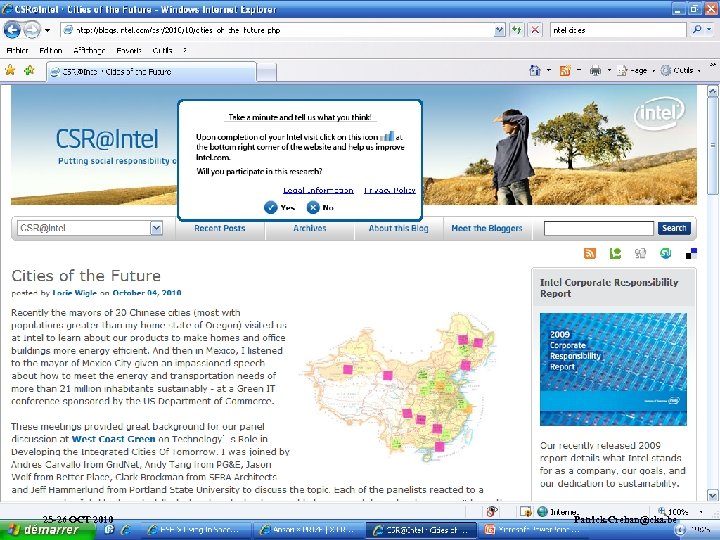Image resolution: width=720 pixels, height=540 pixels.
Task: Open author Lorie Wigle link
Action: [x=75, y=293]
